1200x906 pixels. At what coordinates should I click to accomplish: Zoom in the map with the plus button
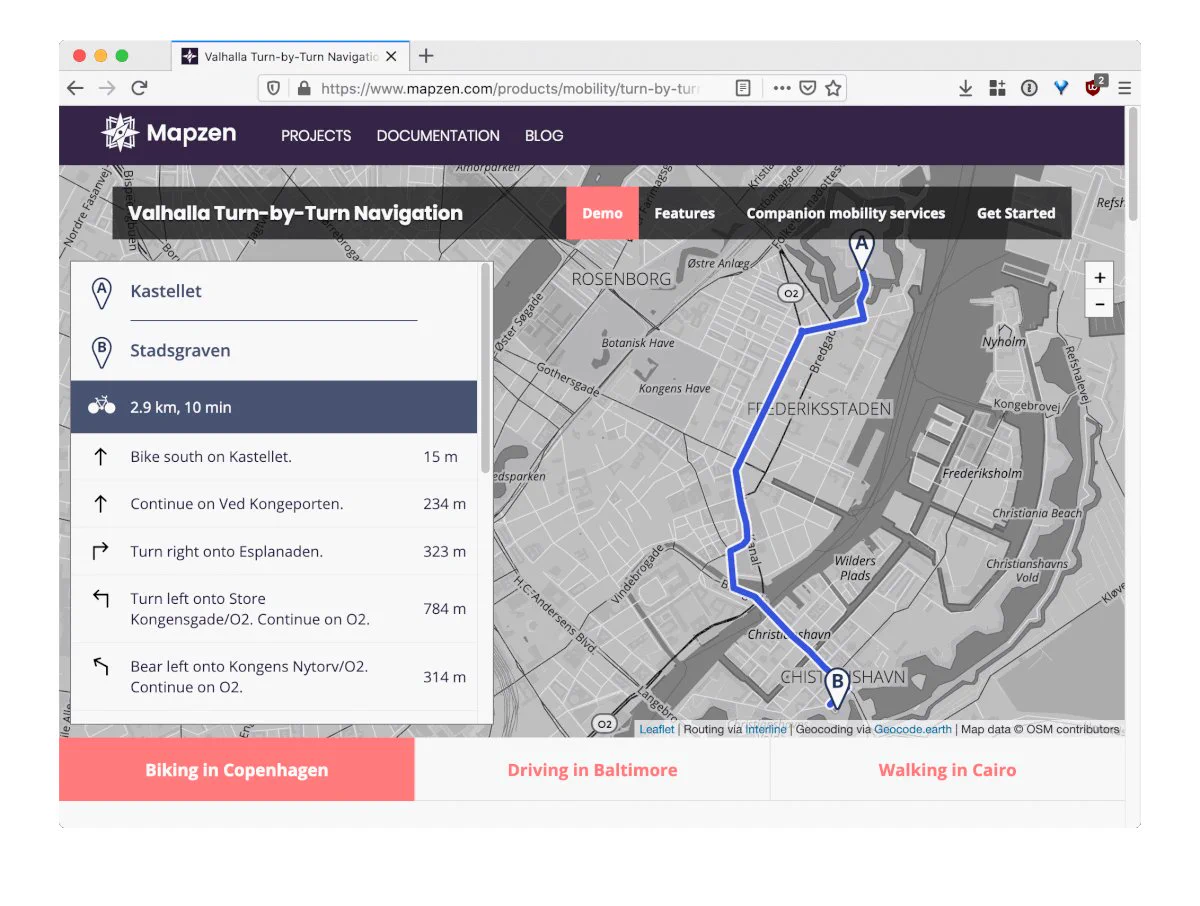tap(1099, 278)
